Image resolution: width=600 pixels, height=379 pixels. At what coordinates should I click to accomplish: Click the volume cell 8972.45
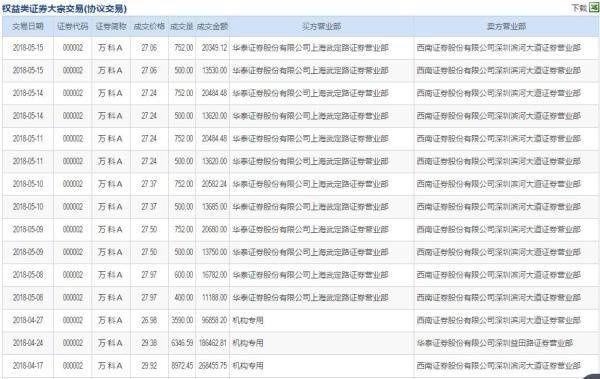click(x=183, y=366)
